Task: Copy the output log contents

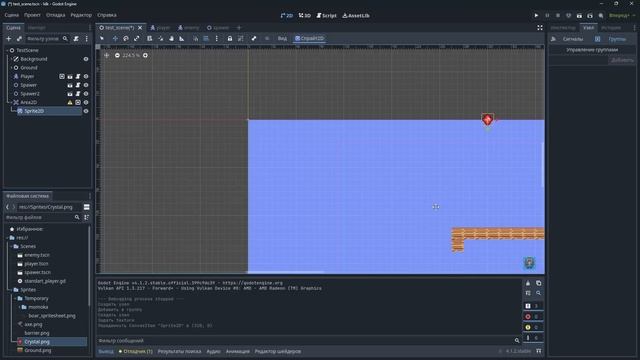Action: (x=539, y=283)
